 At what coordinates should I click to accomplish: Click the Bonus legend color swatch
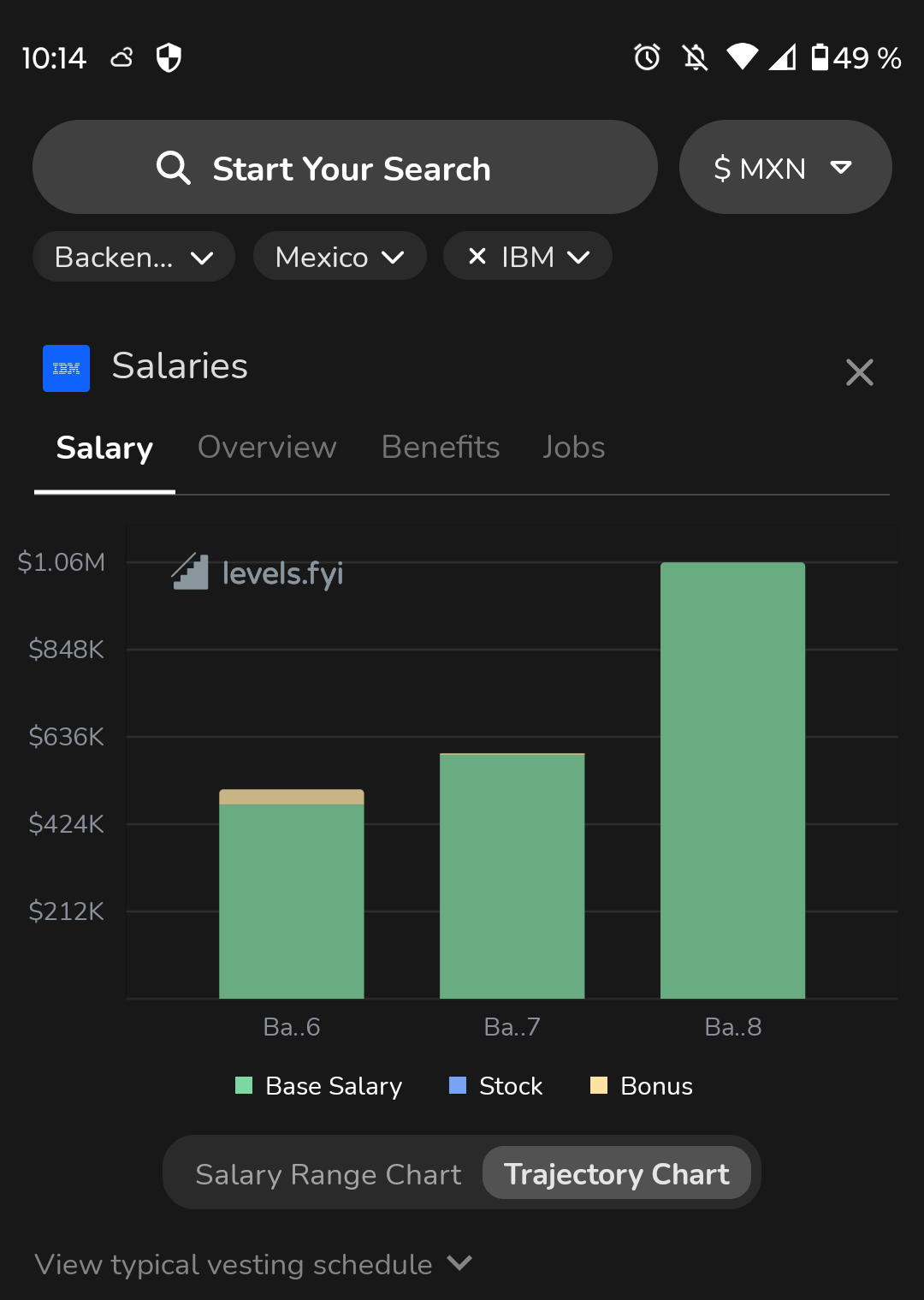599,1086
